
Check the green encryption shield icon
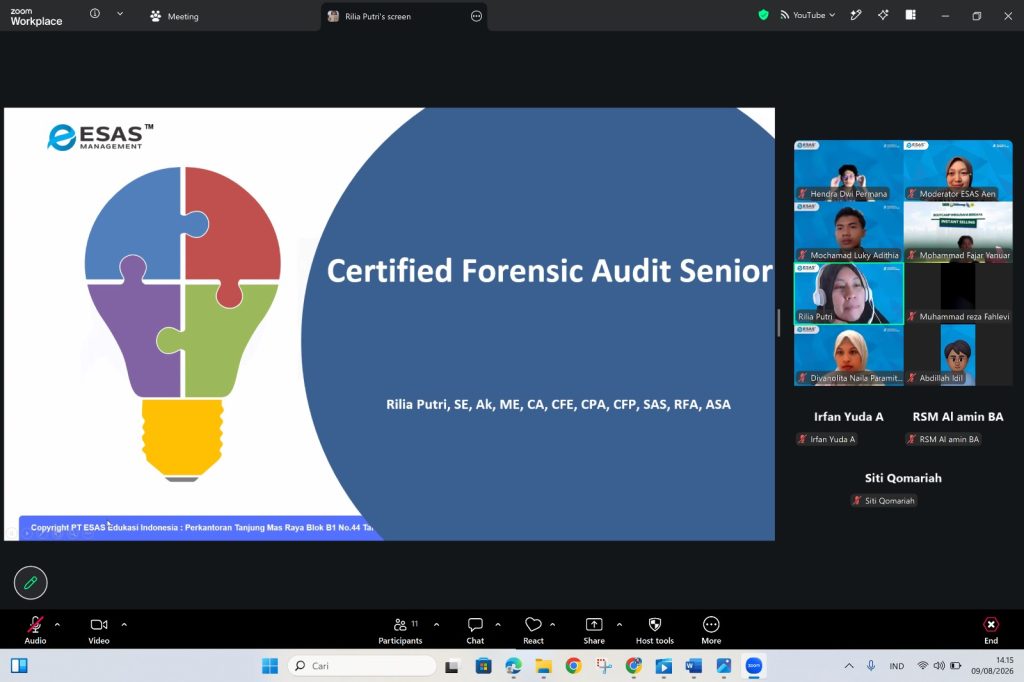pyautogui.click(x=763, y=15)
